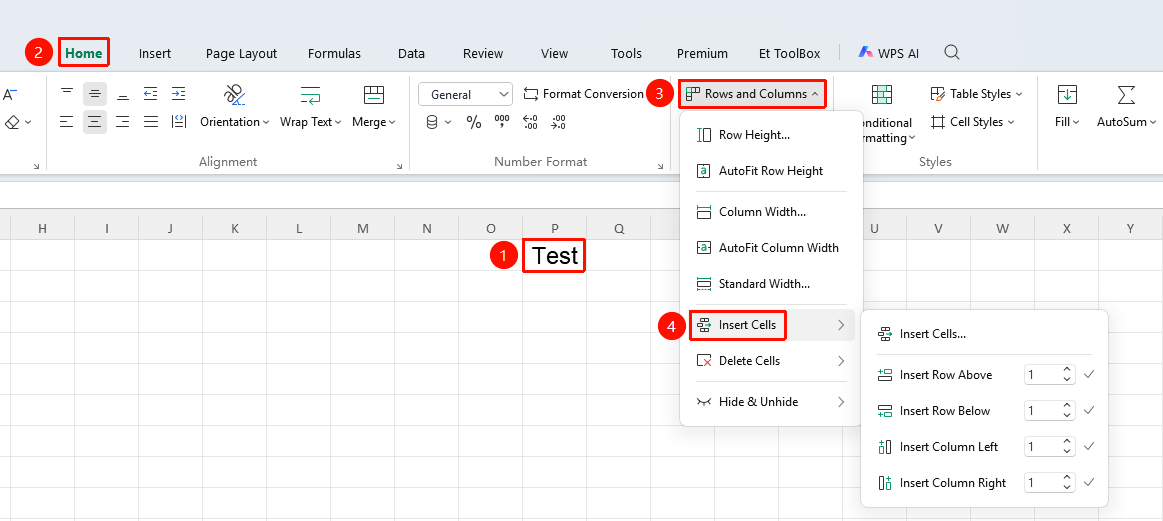Viewport: 1163px width, 521px height.
Task: Expand the Merge dropdown arrow
Action: [x=392, y=122]
